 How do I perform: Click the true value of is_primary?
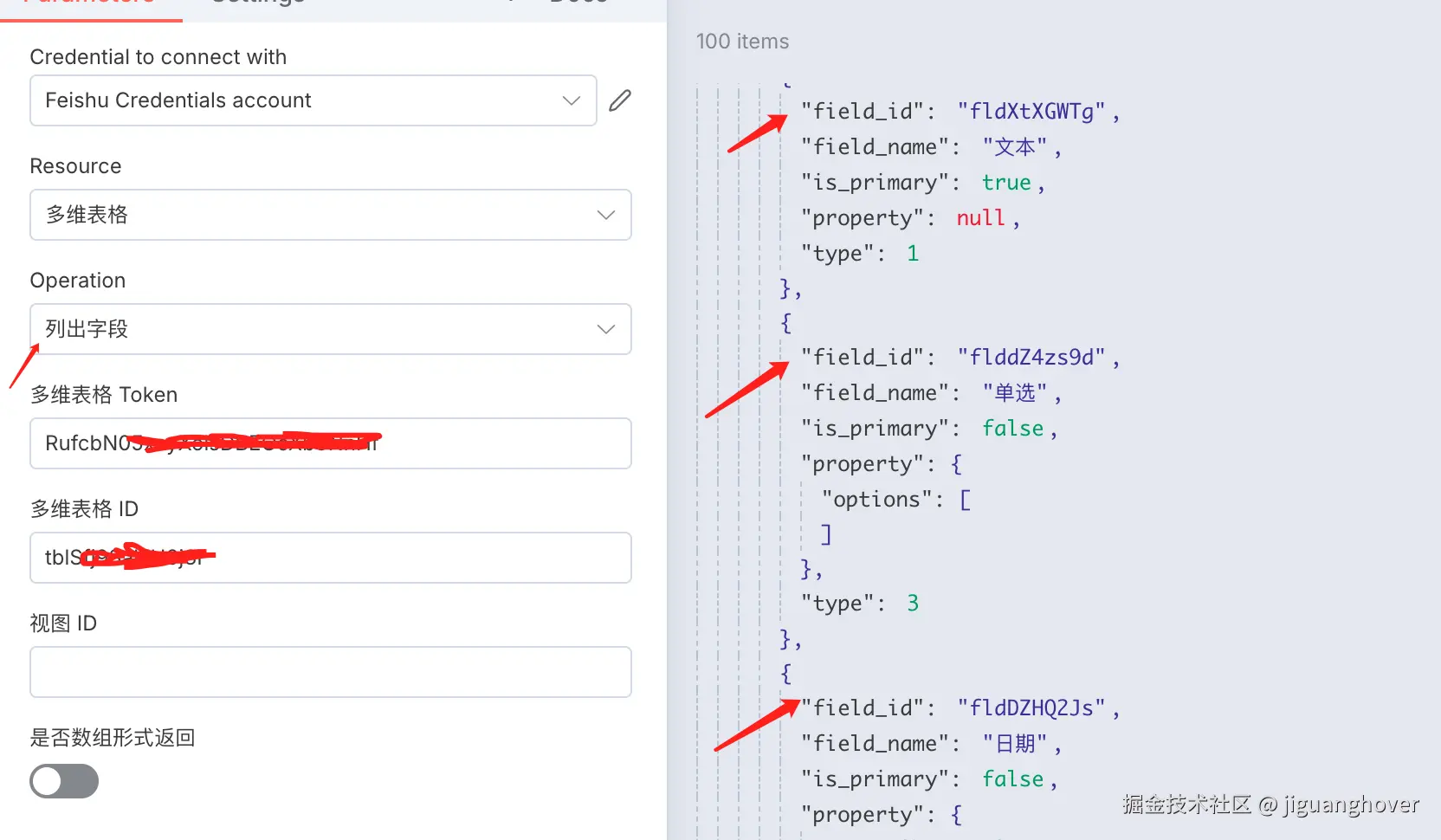[x=1005, y=183]
